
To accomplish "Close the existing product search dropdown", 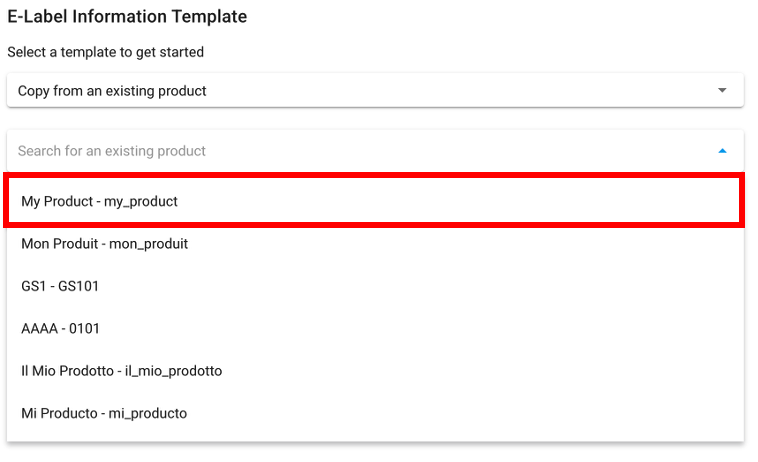I will [x=722, y=151].
